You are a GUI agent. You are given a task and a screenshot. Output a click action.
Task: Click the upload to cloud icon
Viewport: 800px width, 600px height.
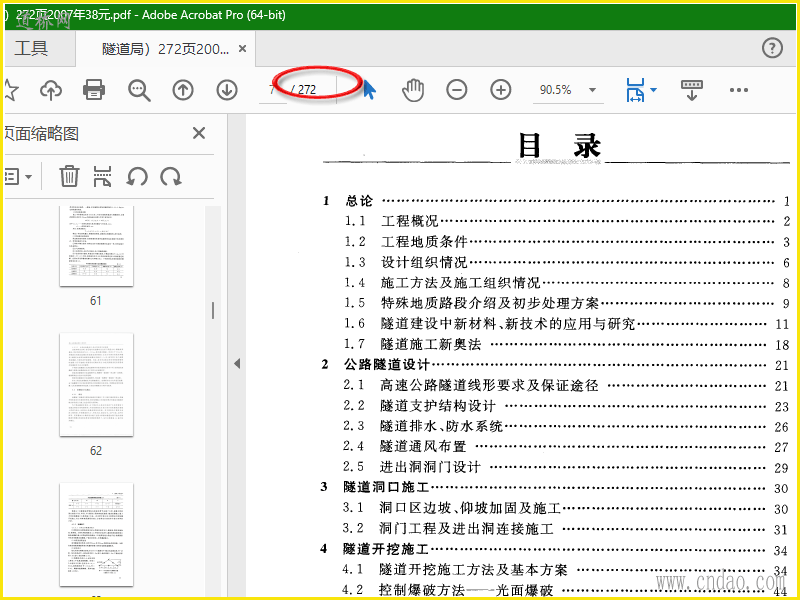point(51,90)
